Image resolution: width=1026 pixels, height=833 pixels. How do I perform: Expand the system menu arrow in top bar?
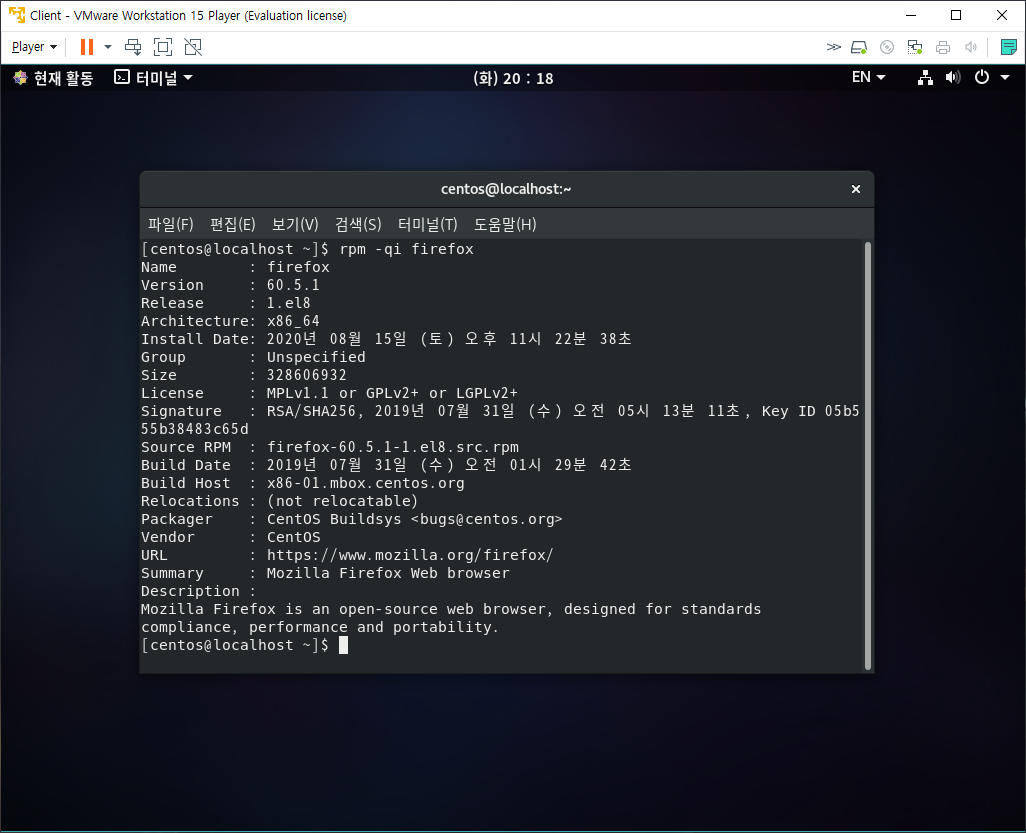[1005, 78]
